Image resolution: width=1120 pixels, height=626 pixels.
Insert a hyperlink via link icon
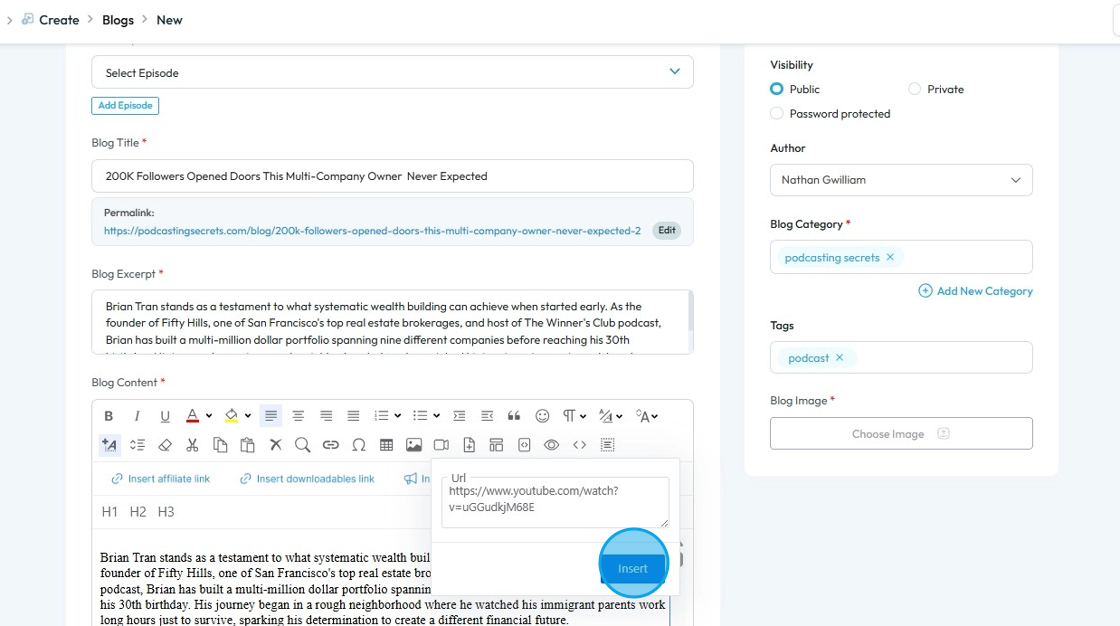pos(330,445)
